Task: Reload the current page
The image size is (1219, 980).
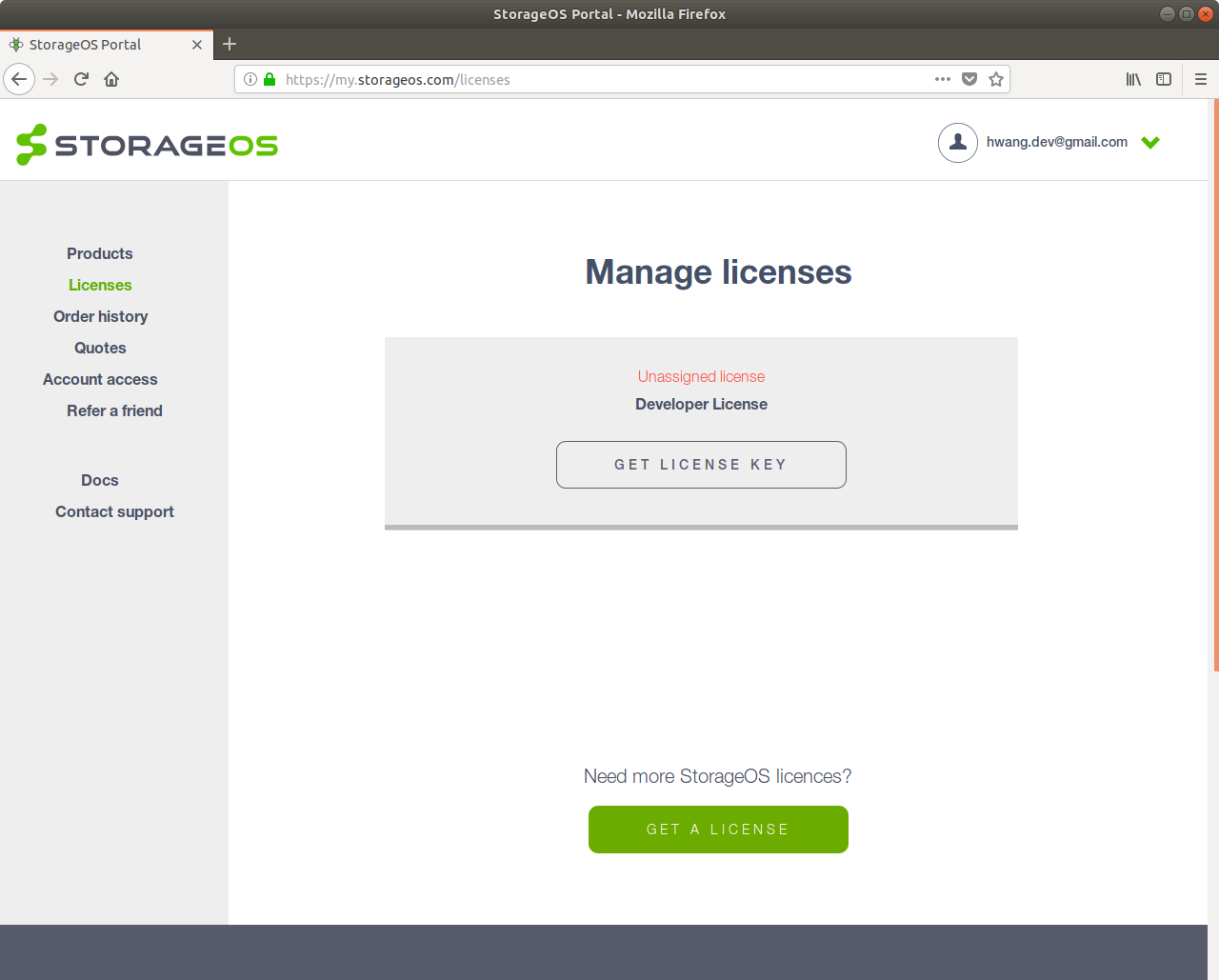Action: (x=82, y=79)
